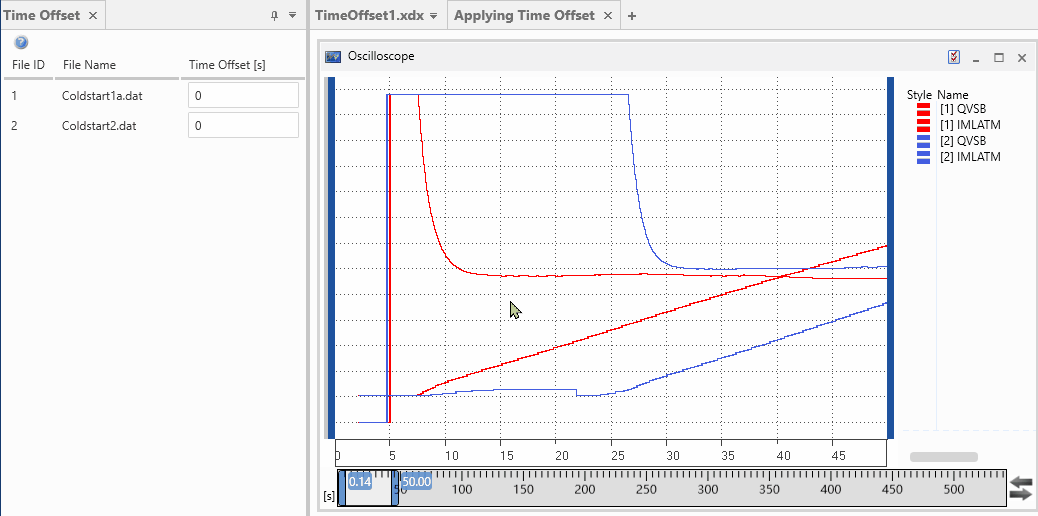Pin the Time Offset panel
1038x516 pixels.
[275, 16]
